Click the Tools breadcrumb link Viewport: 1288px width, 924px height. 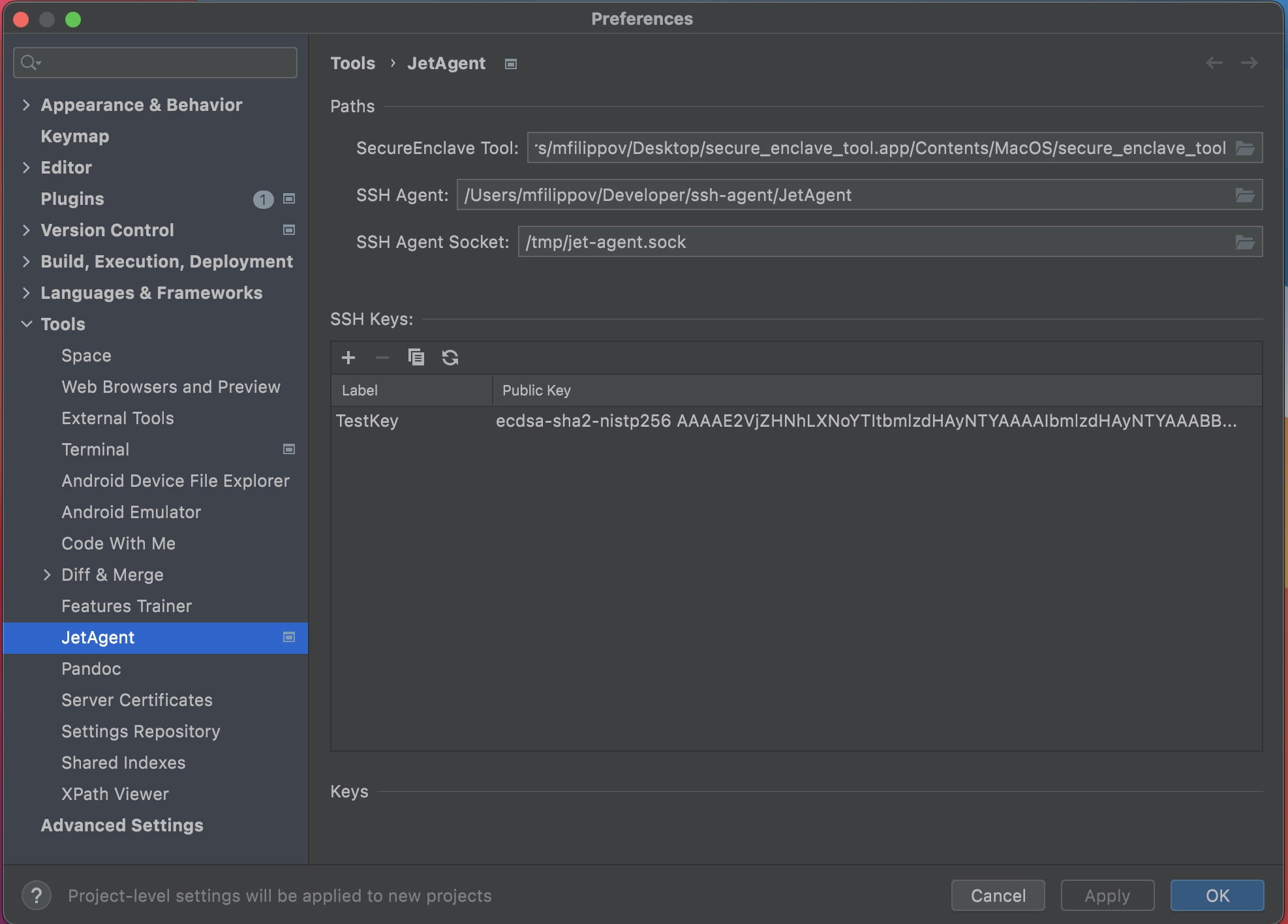click(353, 63)
